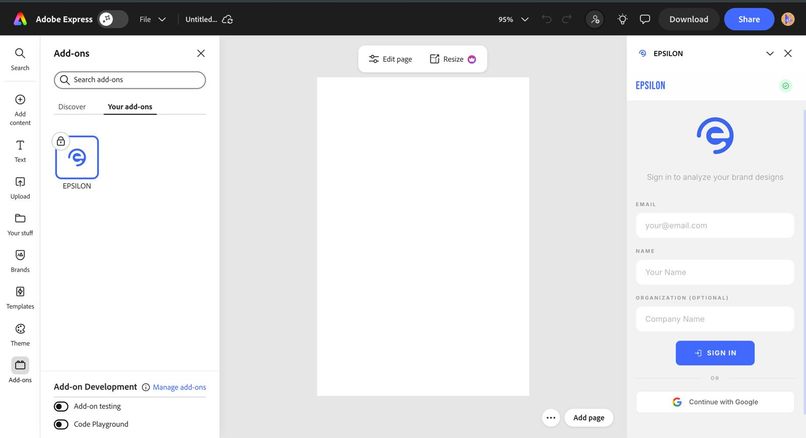
Task: Open Add content in sidebar
Action: coord(20,110)
